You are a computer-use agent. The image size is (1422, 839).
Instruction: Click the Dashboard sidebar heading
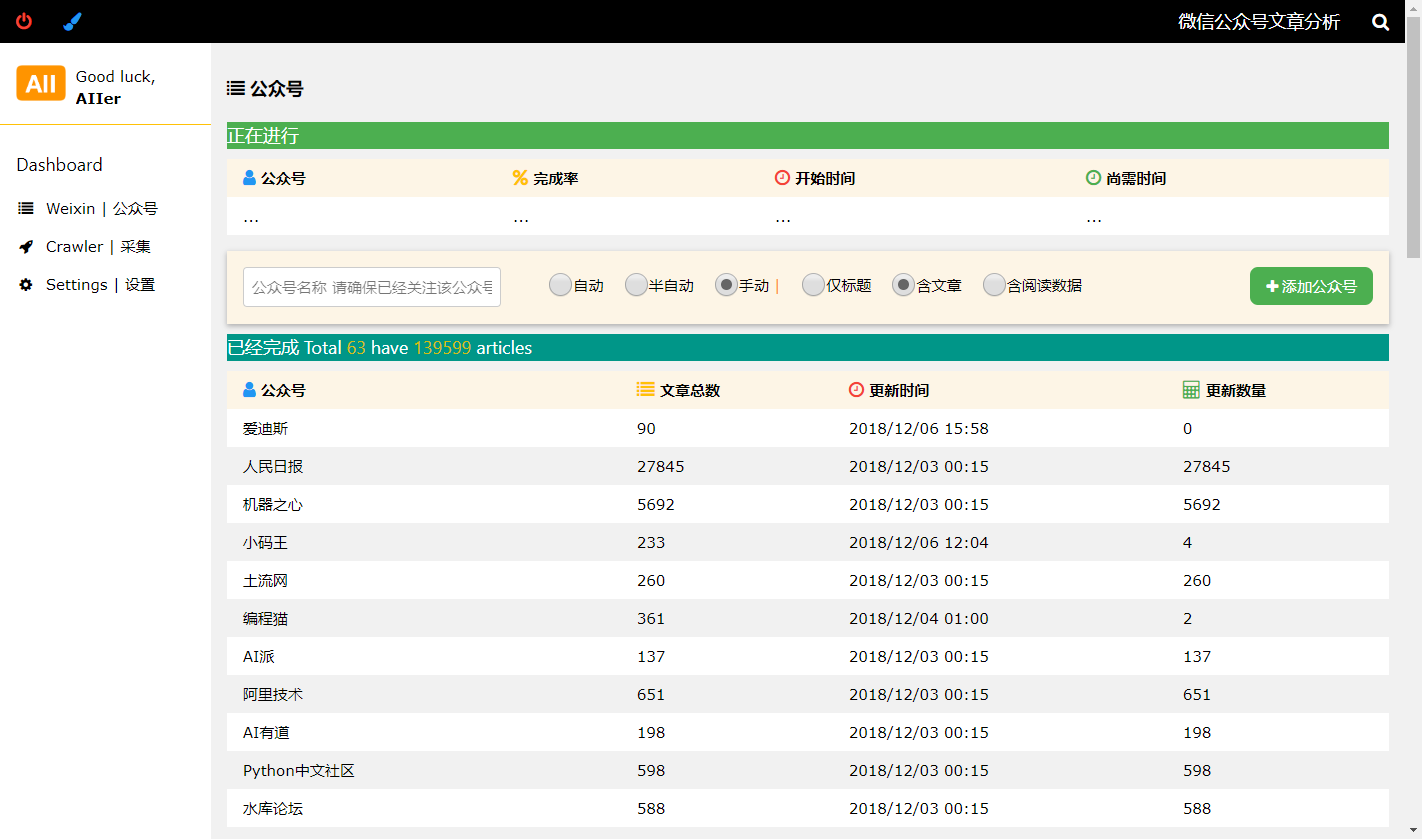(x=59, y=165)
